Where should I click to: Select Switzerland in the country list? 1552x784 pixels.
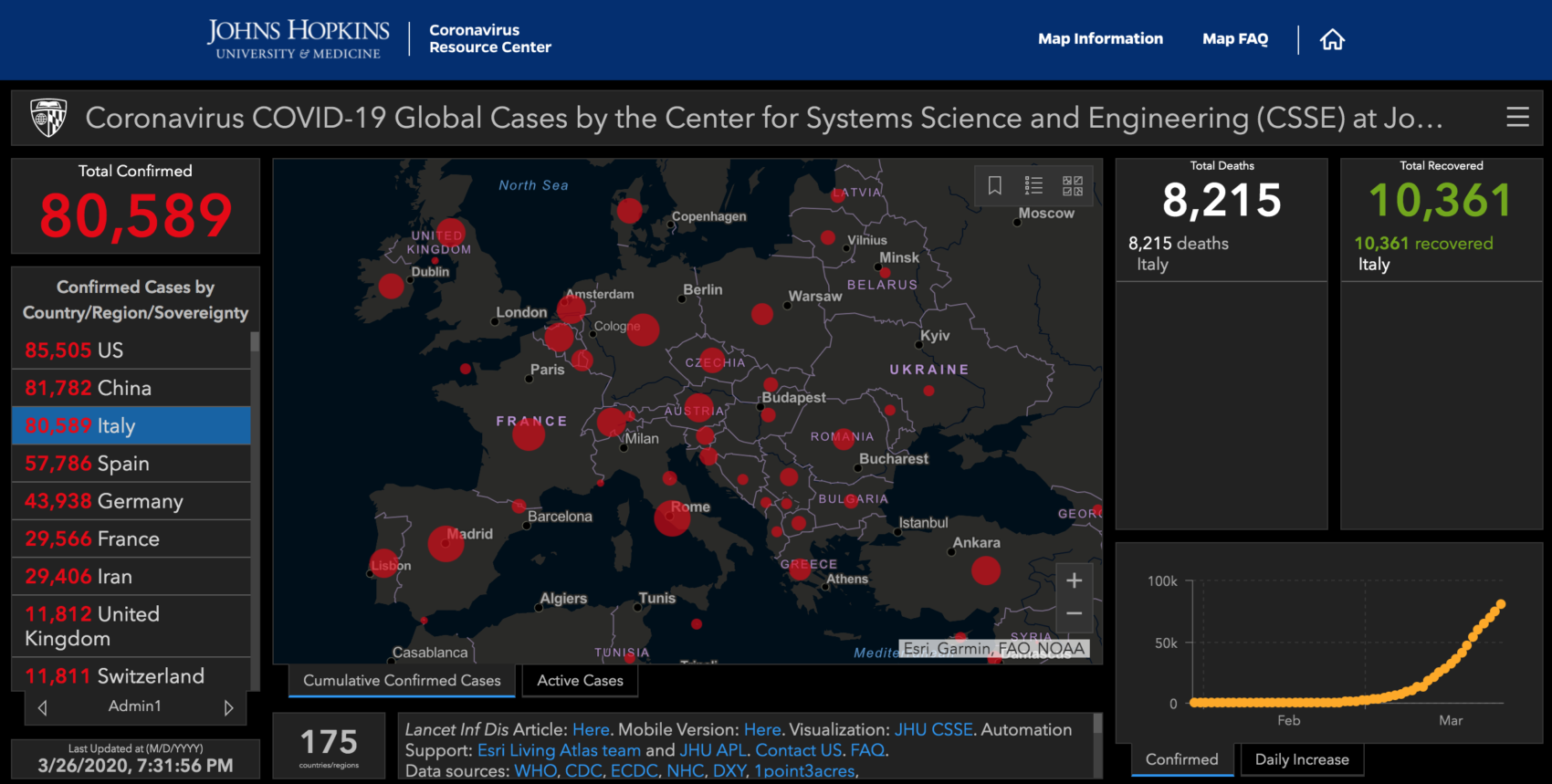tap(131, 675)
